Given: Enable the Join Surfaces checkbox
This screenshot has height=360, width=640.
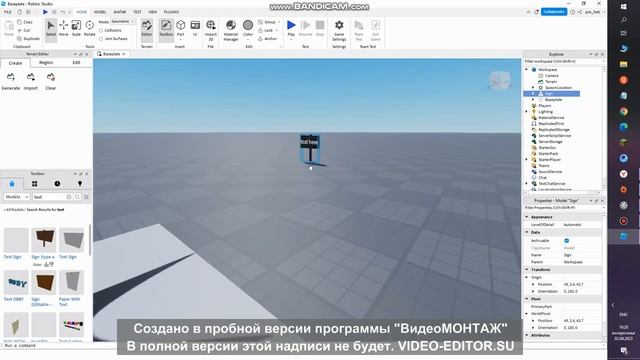Looking at the screenshot, I should (x=101, y=39).
